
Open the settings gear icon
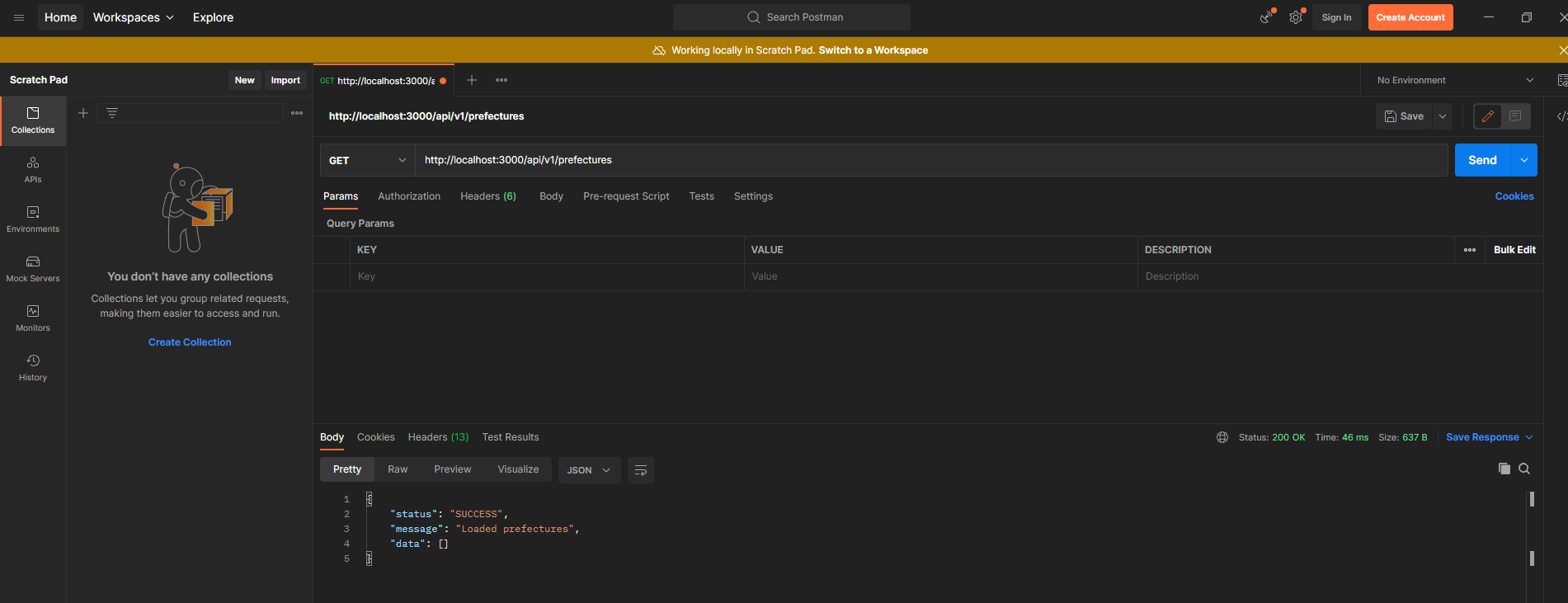(1296, 17)
